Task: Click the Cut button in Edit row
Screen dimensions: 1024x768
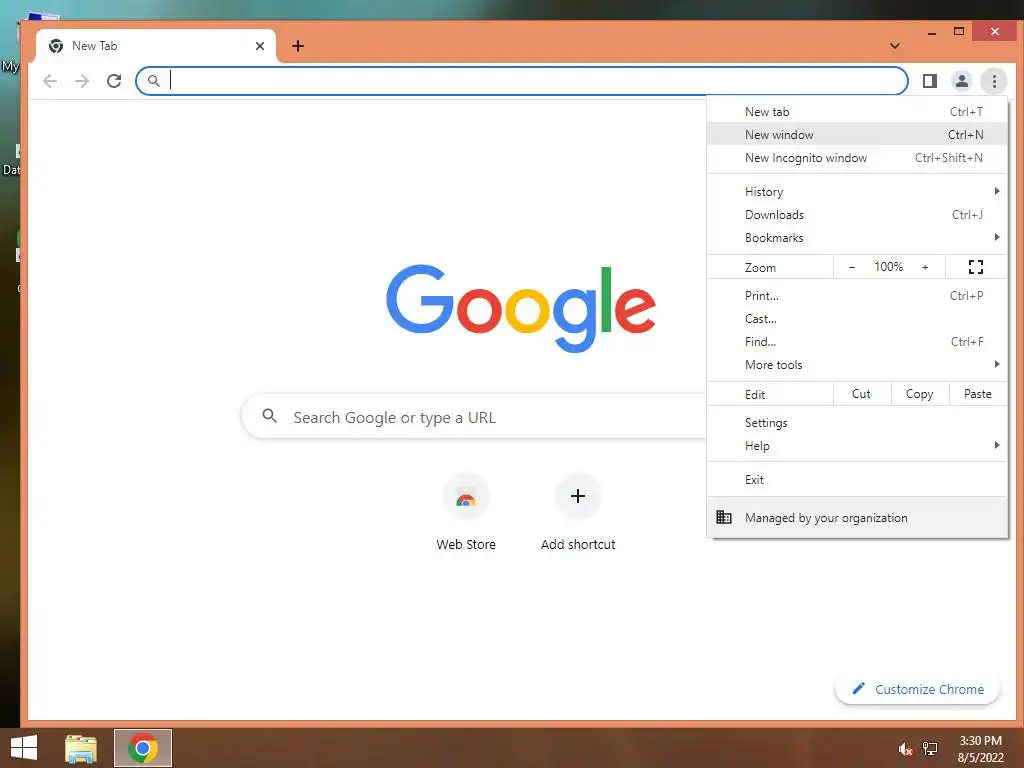Action: point(861,394)
